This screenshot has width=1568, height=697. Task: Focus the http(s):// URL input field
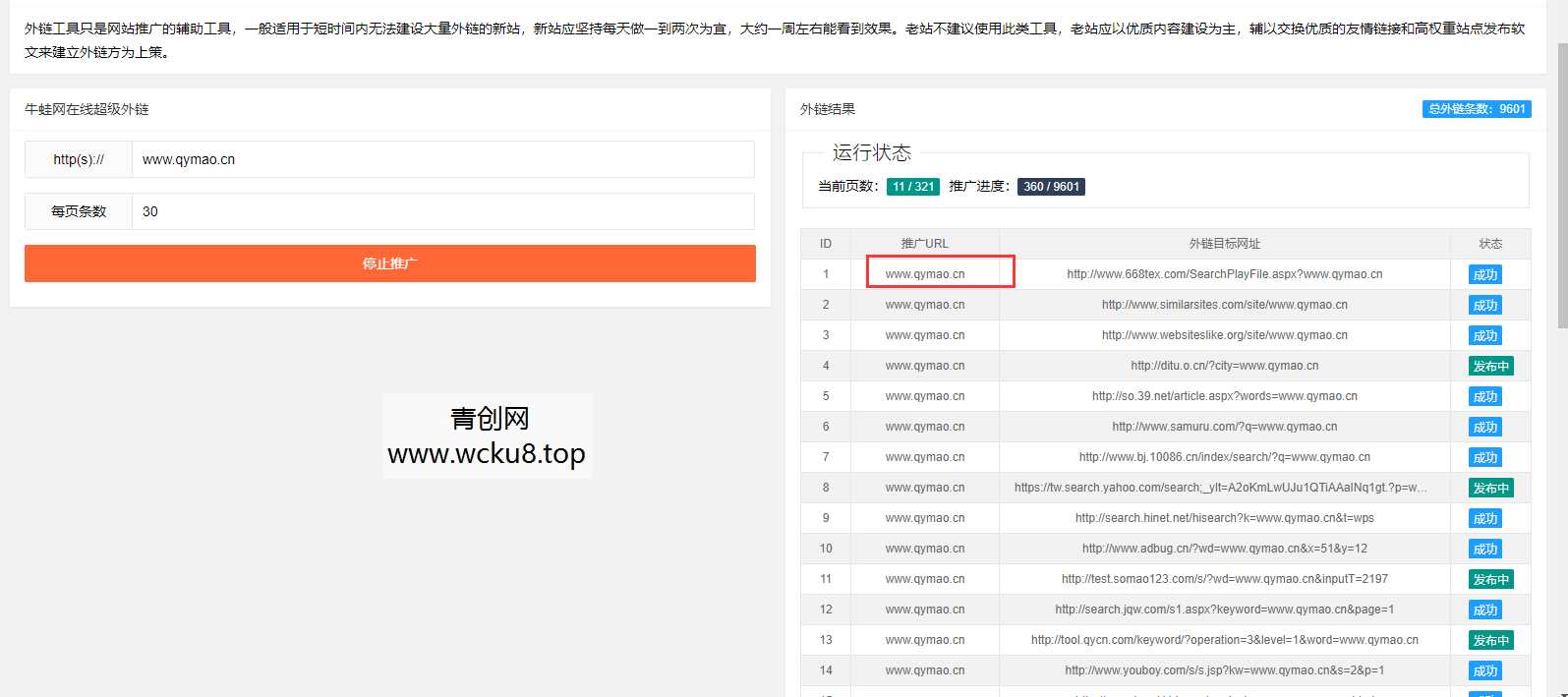point(442,159)
